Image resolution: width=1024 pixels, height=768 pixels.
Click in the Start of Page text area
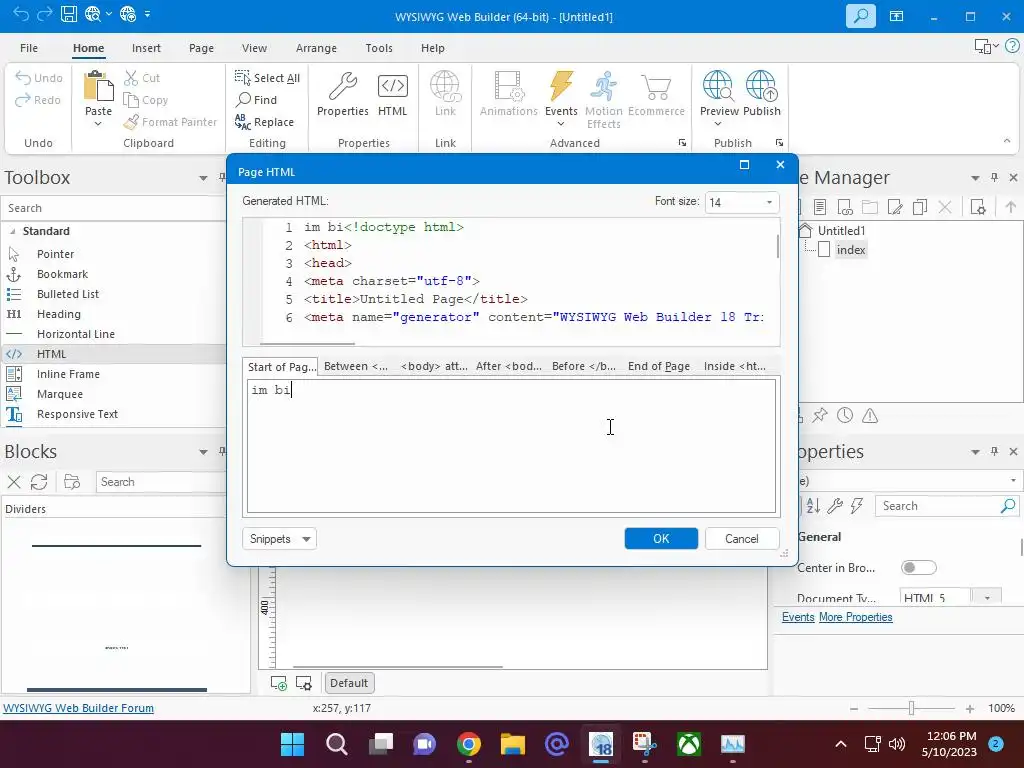[x=511, y=446]
